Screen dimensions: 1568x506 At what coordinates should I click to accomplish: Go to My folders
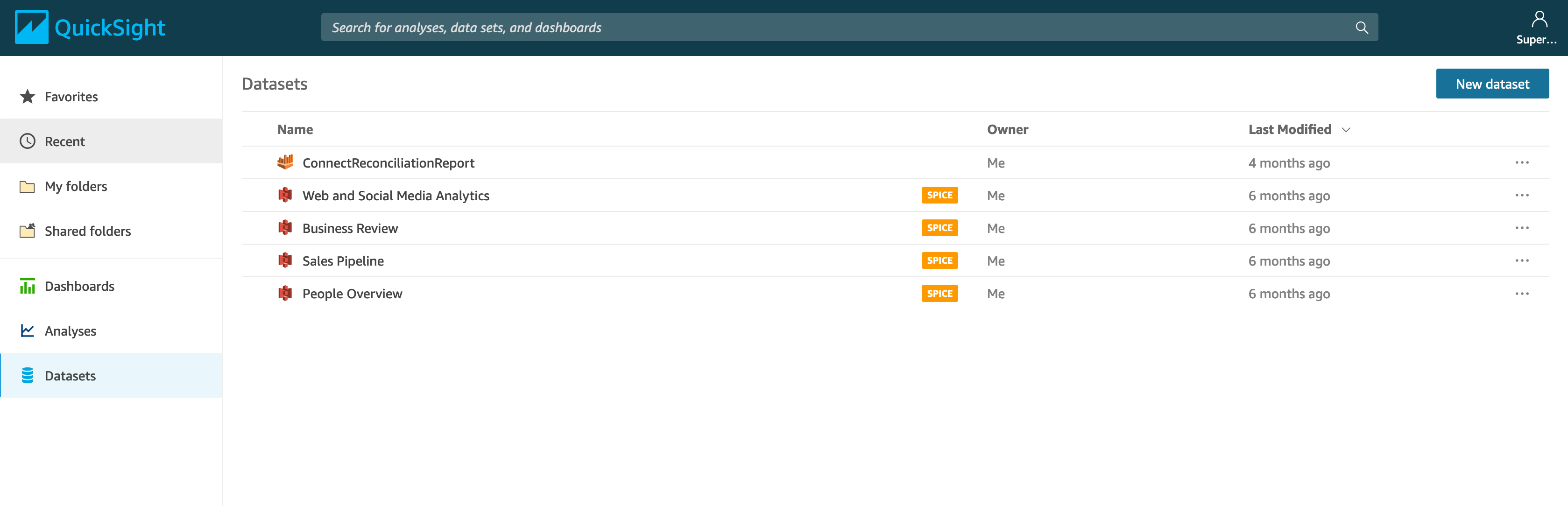[76, 186]
